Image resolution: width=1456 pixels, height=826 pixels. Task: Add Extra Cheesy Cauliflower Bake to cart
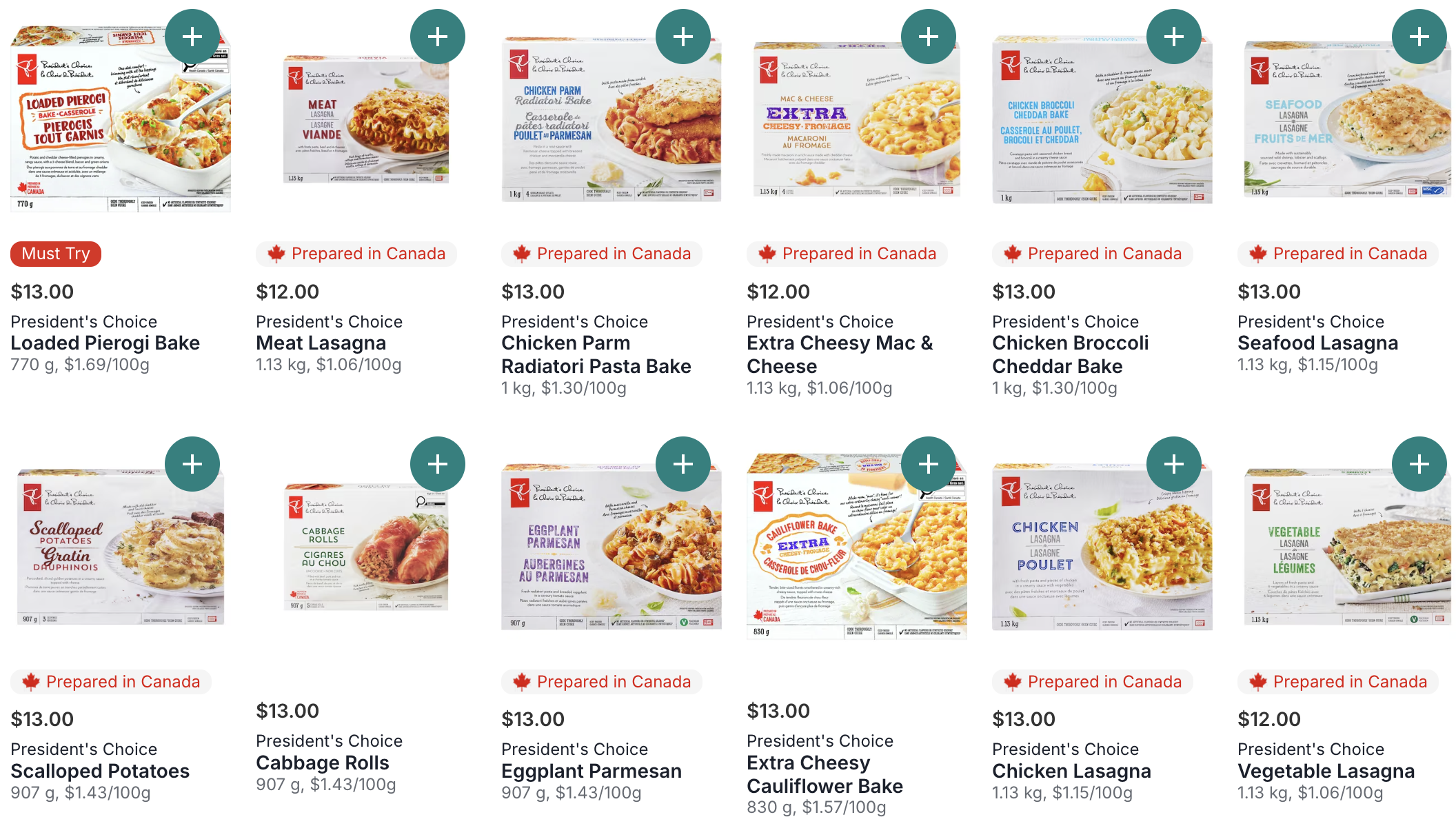point(929,464)
